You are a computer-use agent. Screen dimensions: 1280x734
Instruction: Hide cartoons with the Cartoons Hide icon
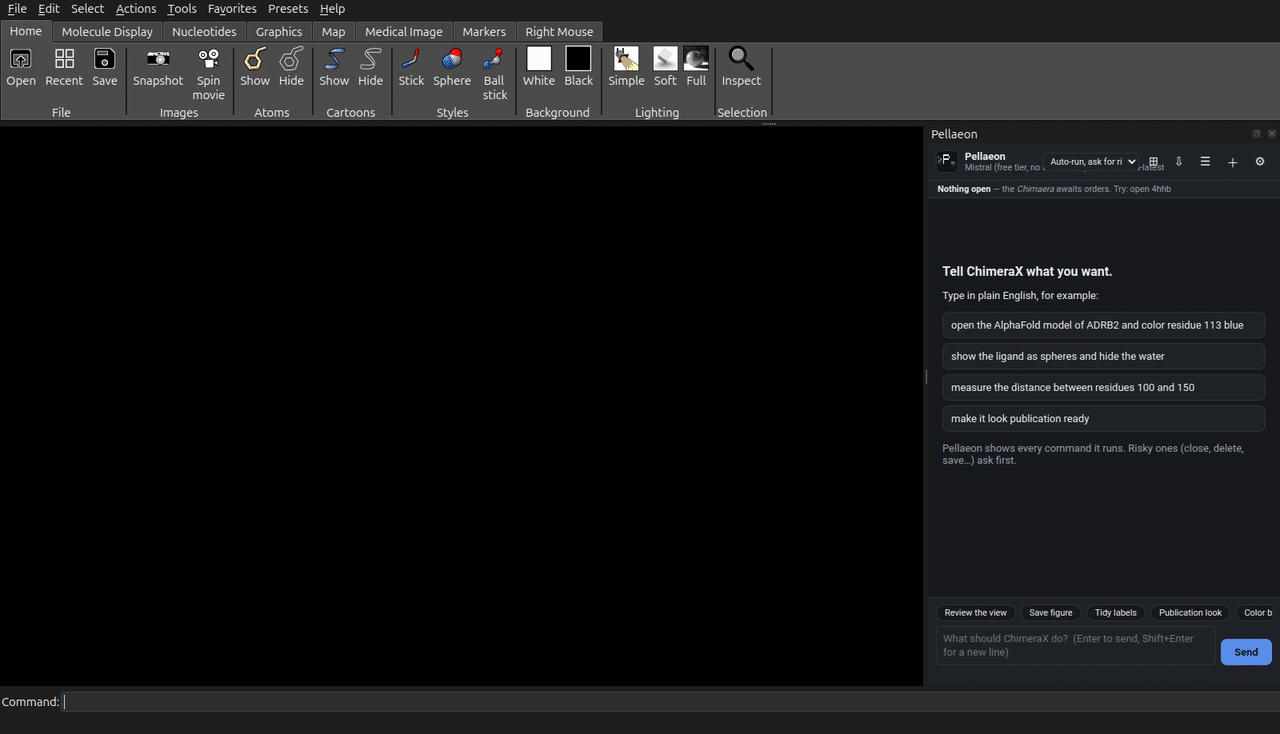(370, 59)
